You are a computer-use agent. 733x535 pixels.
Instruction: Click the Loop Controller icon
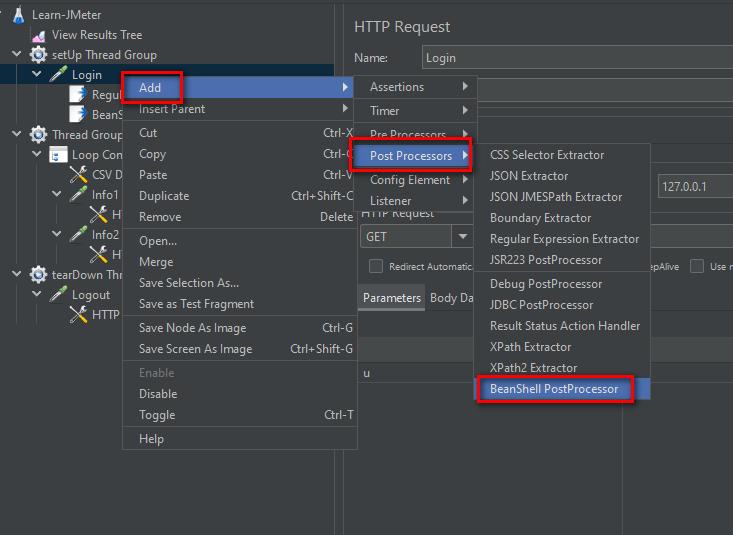tap(58, 155)
